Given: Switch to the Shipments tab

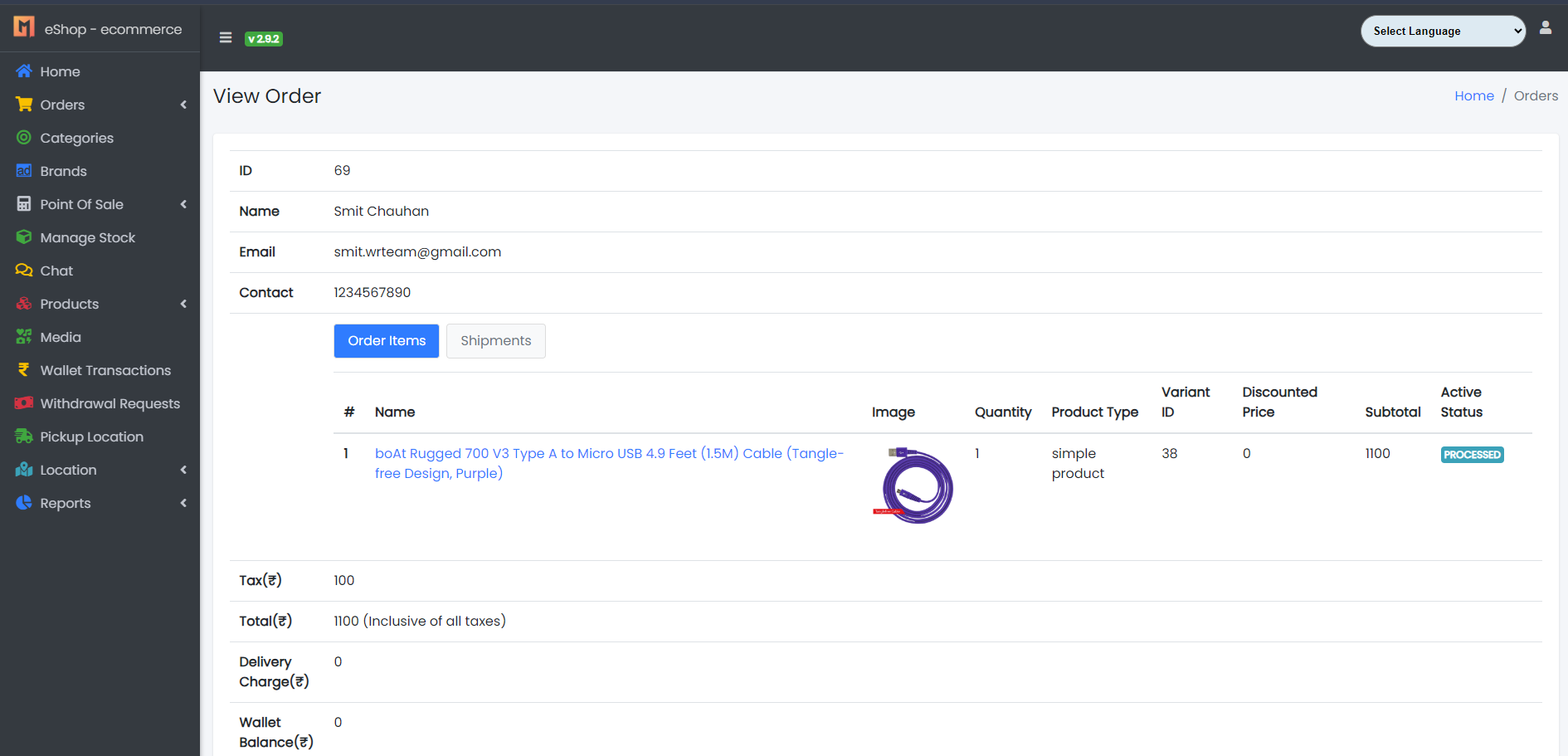Looking at the screenshot, I should point(495,341).
